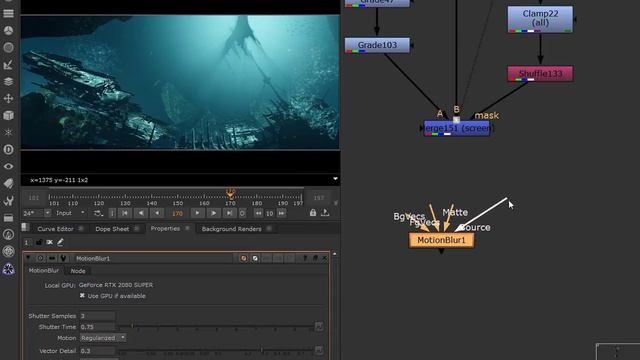Go to last frame of timeline
This screenshot has width=640, height=360.
tap(229, 213)
